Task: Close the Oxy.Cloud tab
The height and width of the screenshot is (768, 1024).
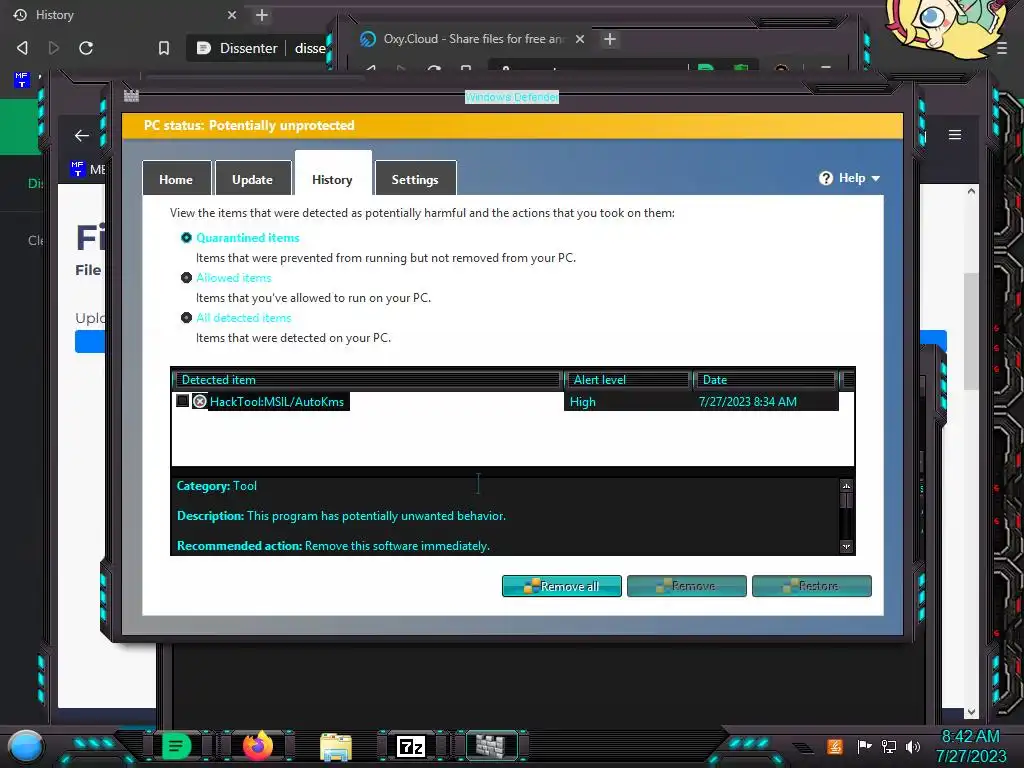Action: 580,39
